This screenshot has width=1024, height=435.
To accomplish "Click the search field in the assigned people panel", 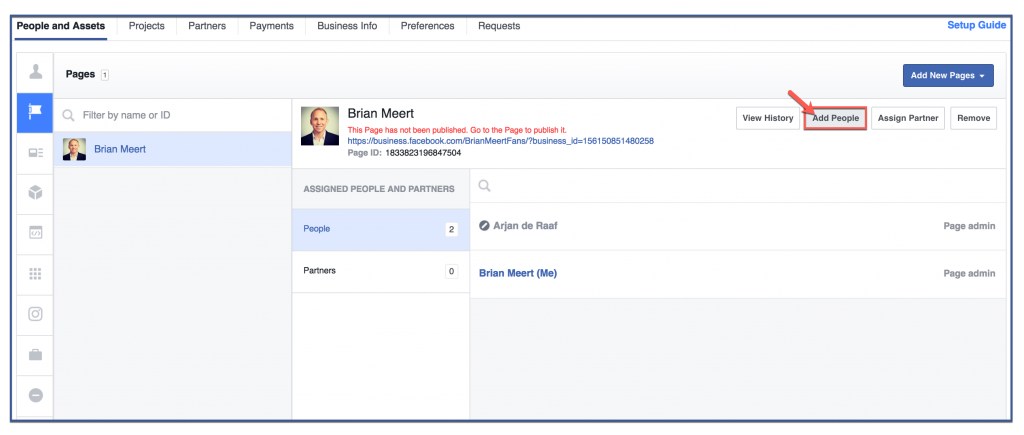I will pyautogui.click(x=738, y=185).
